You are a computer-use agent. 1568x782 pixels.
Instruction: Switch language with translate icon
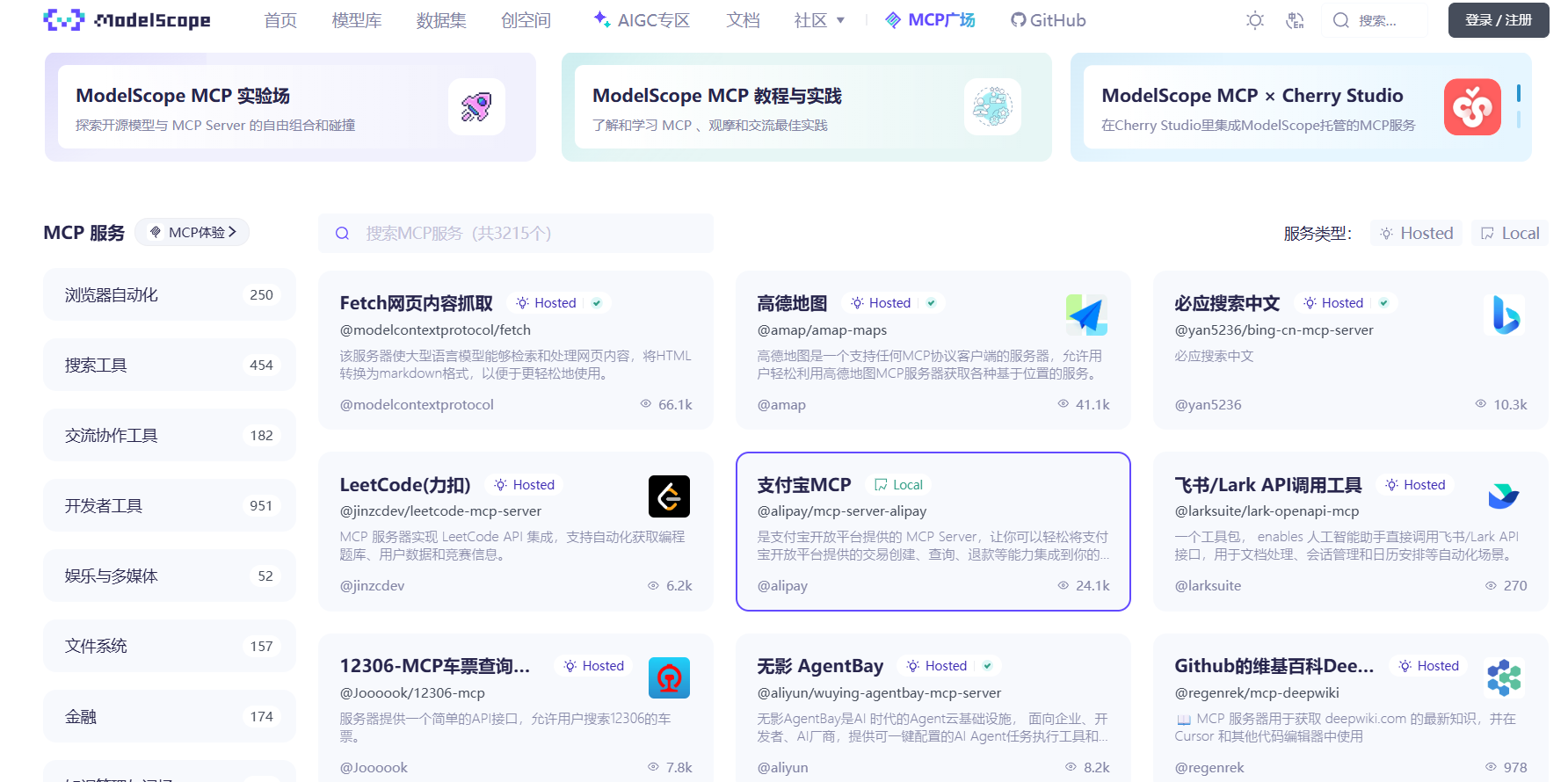(x=1295, y=20)
